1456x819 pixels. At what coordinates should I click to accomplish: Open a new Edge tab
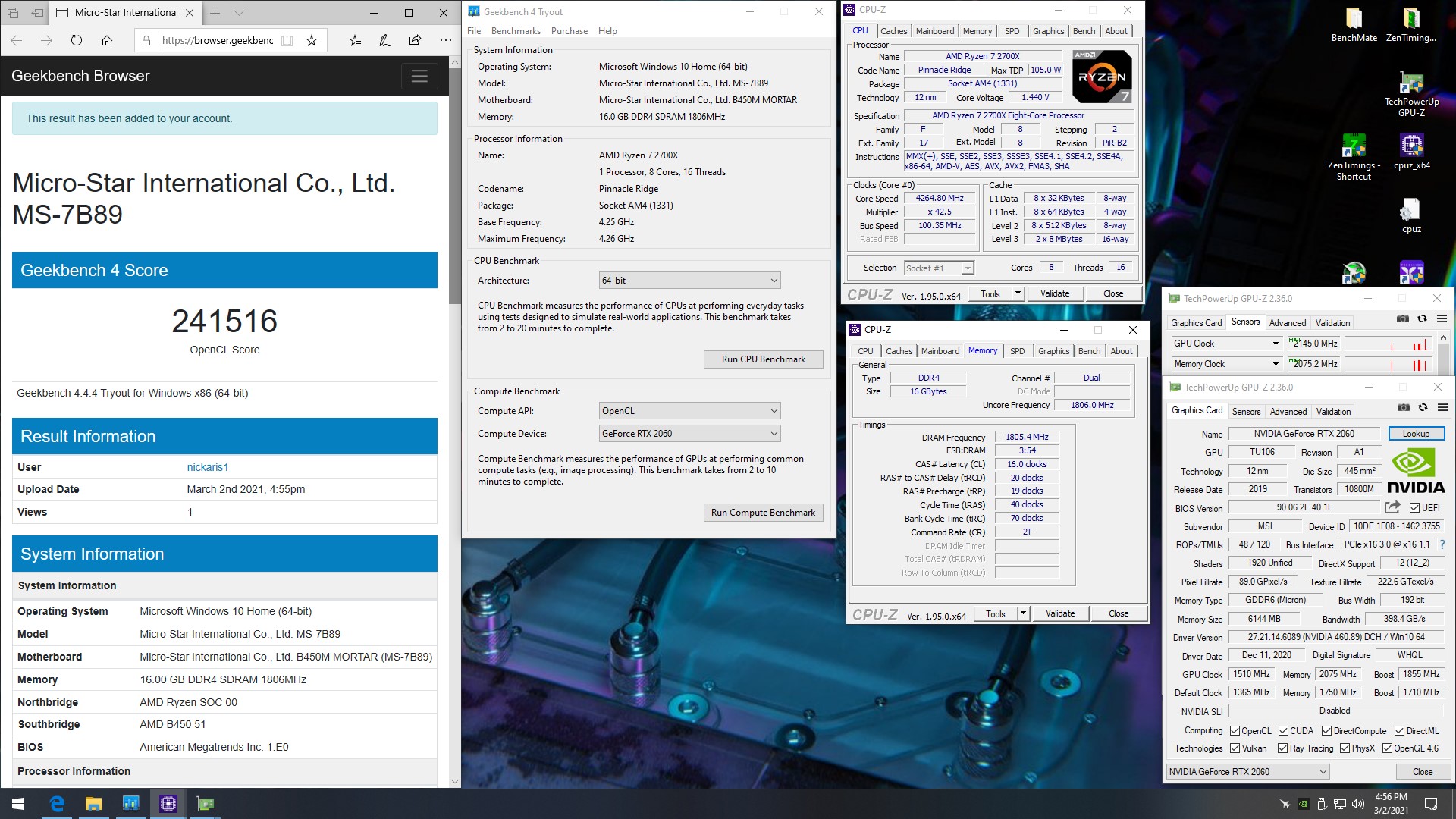(215, 13)
